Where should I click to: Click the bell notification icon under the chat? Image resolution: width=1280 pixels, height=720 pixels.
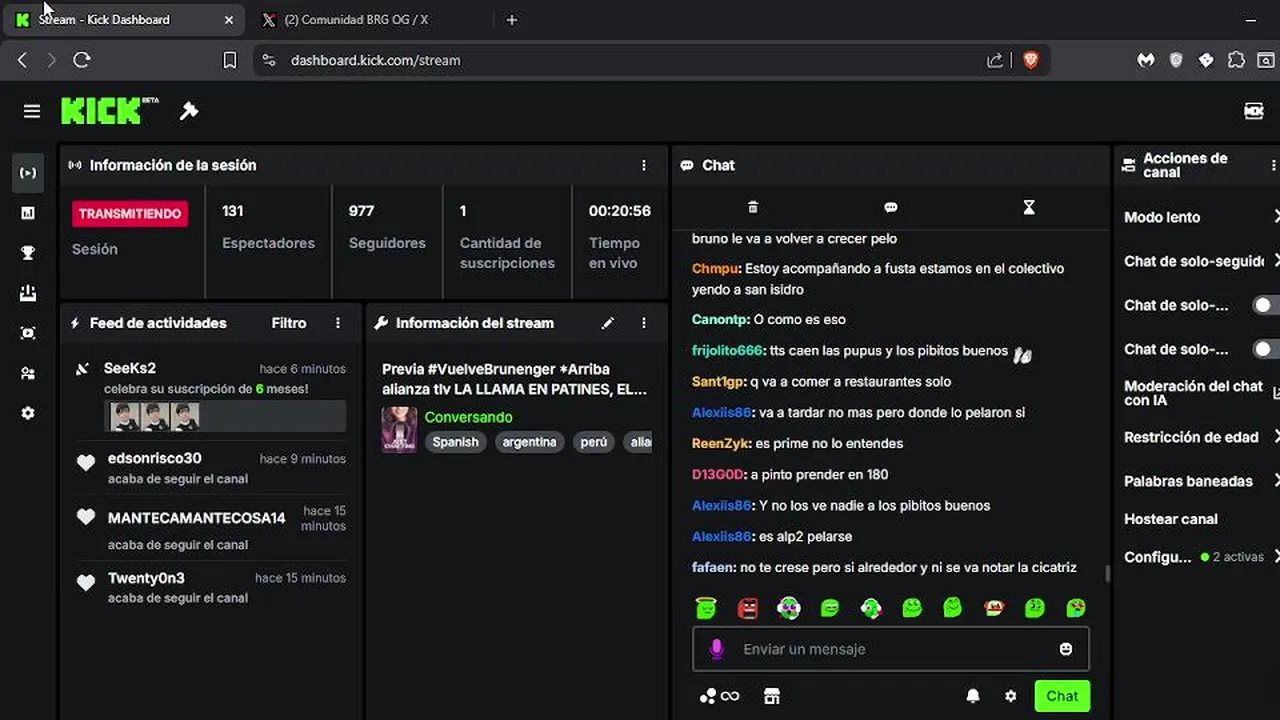[973, 696]
